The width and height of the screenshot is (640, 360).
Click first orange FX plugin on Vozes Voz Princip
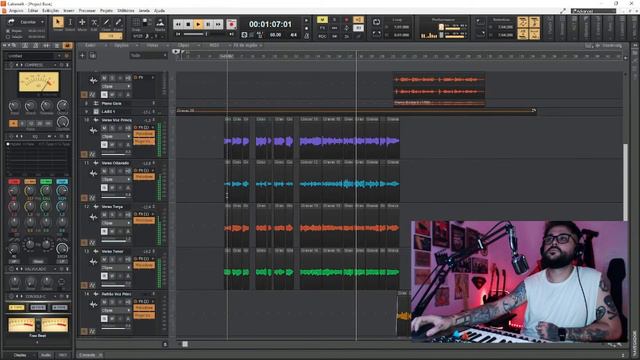[x=144, y=134]
